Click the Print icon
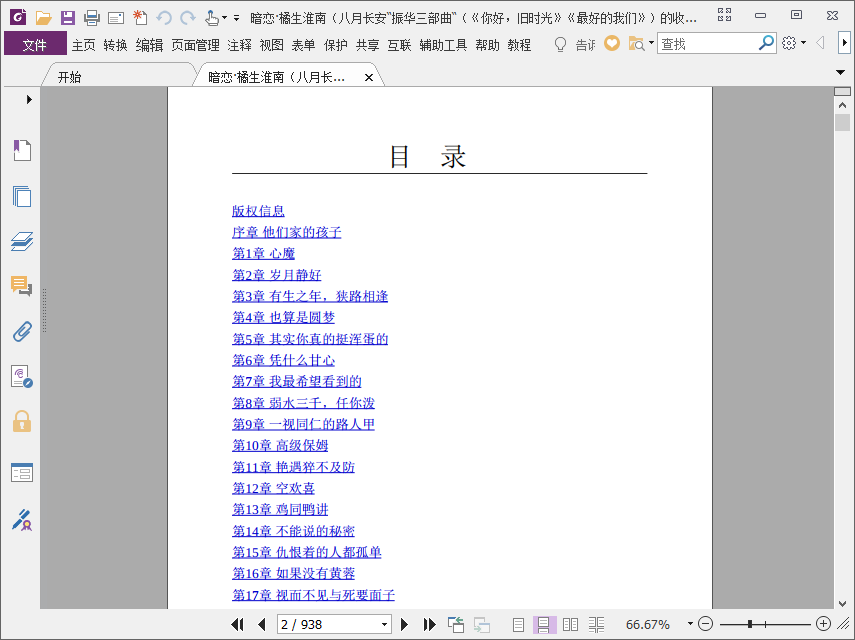 click(92, 18)
